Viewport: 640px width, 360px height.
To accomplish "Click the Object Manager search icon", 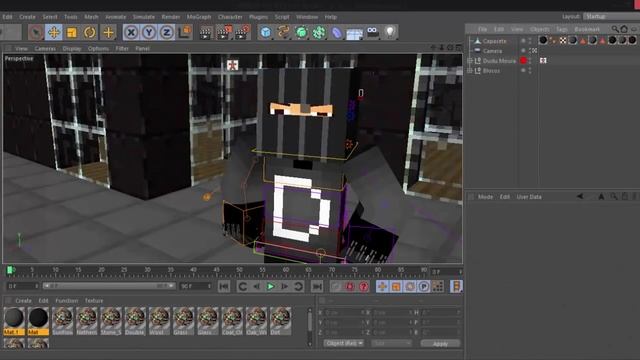I will click(615, 29).
